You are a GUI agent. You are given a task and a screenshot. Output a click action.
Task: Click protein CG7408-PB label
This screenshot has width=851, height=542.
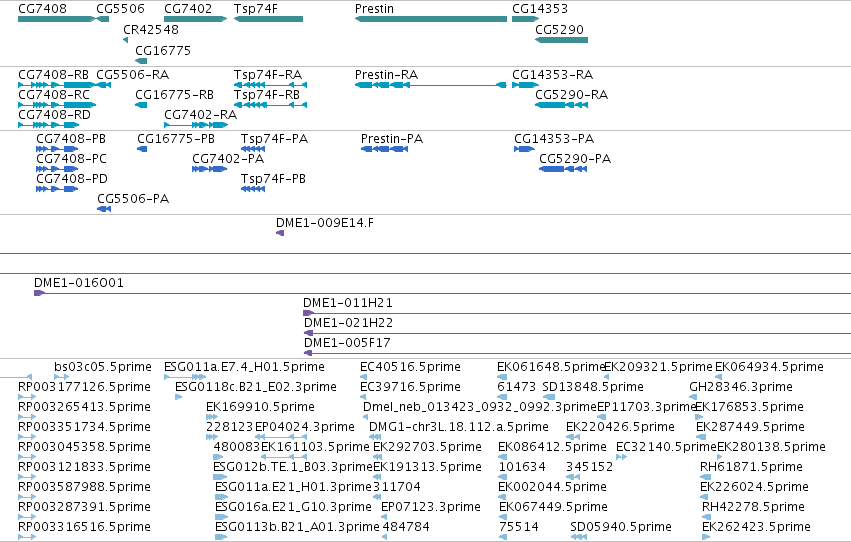(71, 139)
